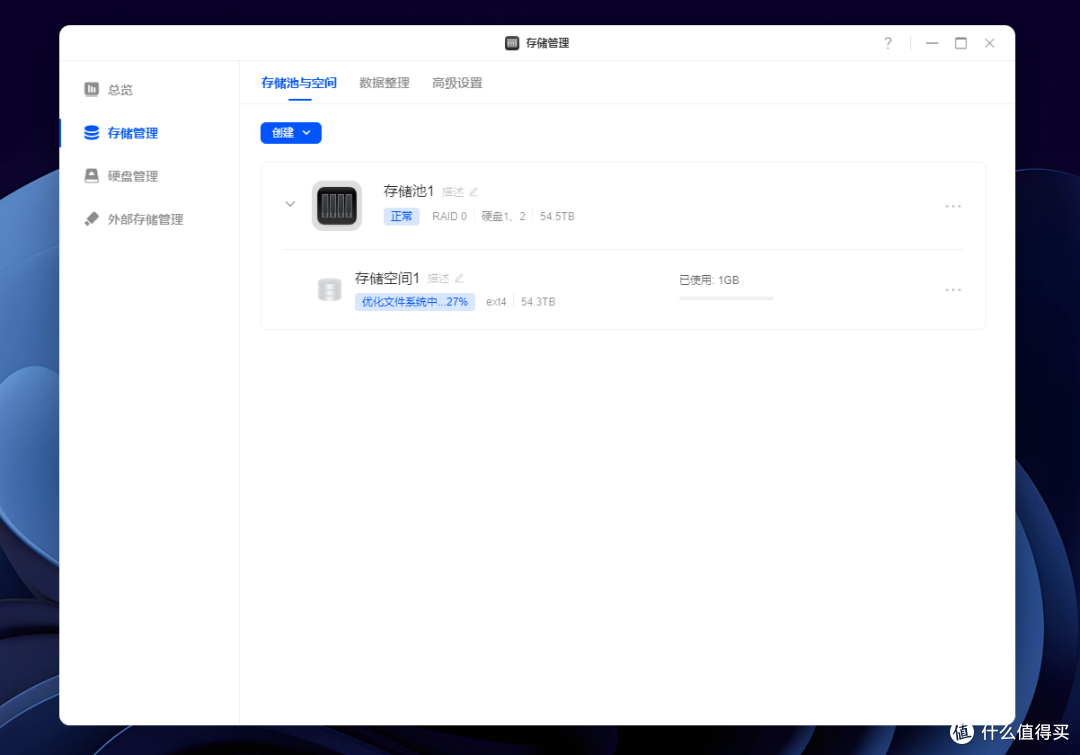Screen dimensions: 1080x755
Task: Click the 正常 status badge
Action: point(402,216)
